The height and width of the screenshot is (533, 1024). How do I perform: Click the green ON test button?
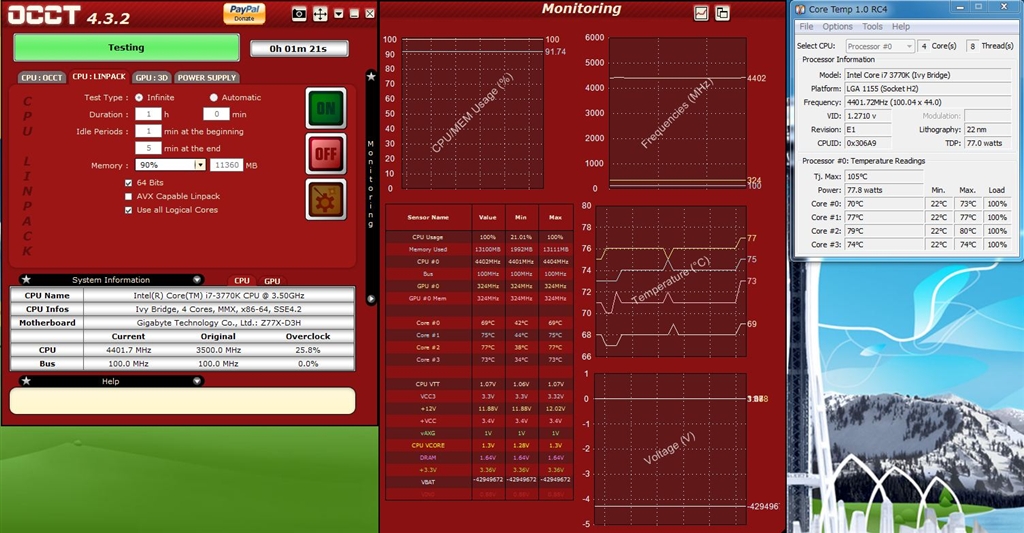(326, 108)
